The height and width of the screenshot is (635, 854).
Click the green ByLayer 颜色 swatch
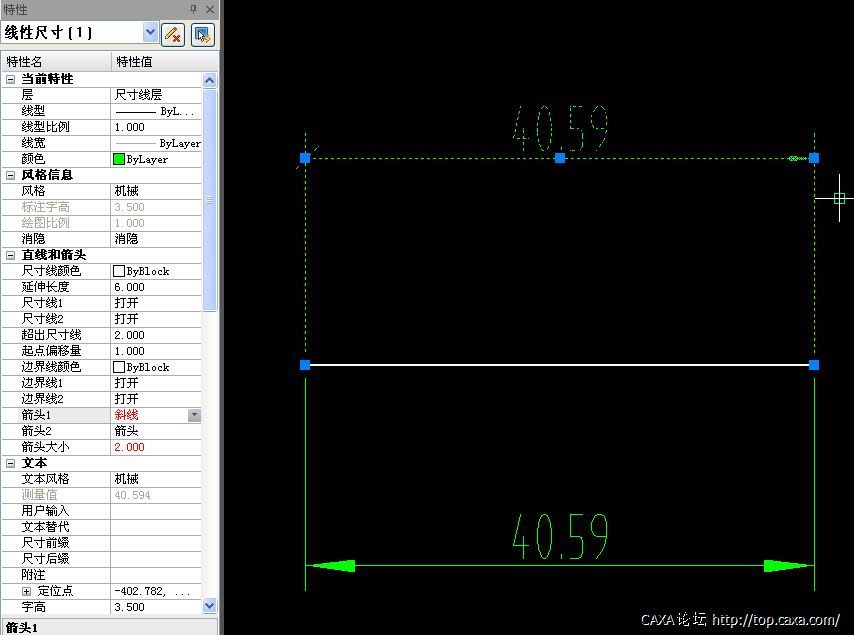click(x=119, y=159)
